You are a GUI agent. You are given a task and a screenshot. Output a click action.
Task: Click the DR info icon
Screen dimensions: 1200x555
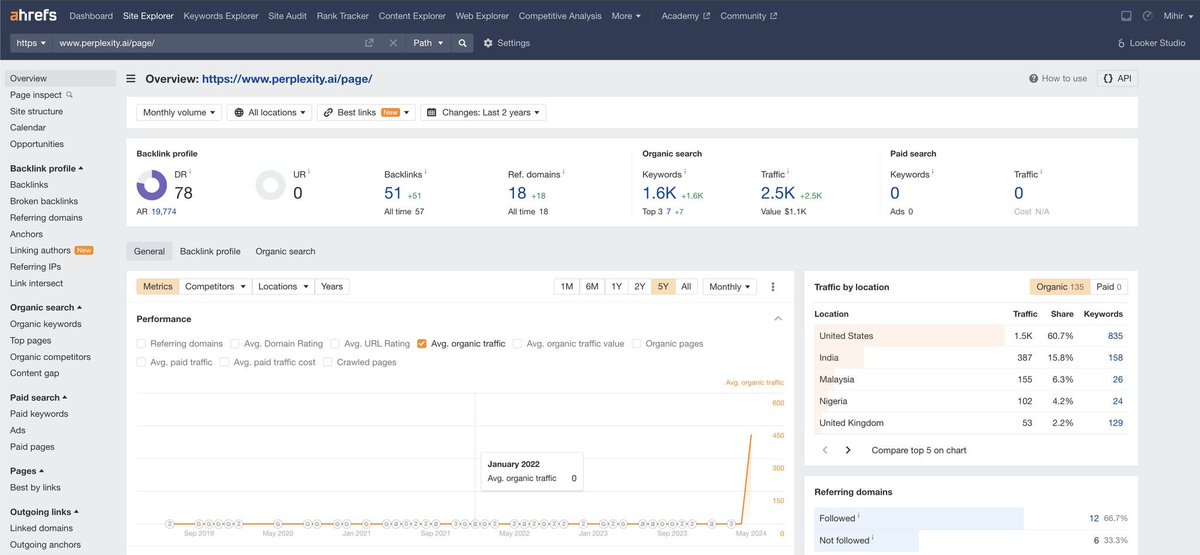pyautogui.click(x=190, y=172)
